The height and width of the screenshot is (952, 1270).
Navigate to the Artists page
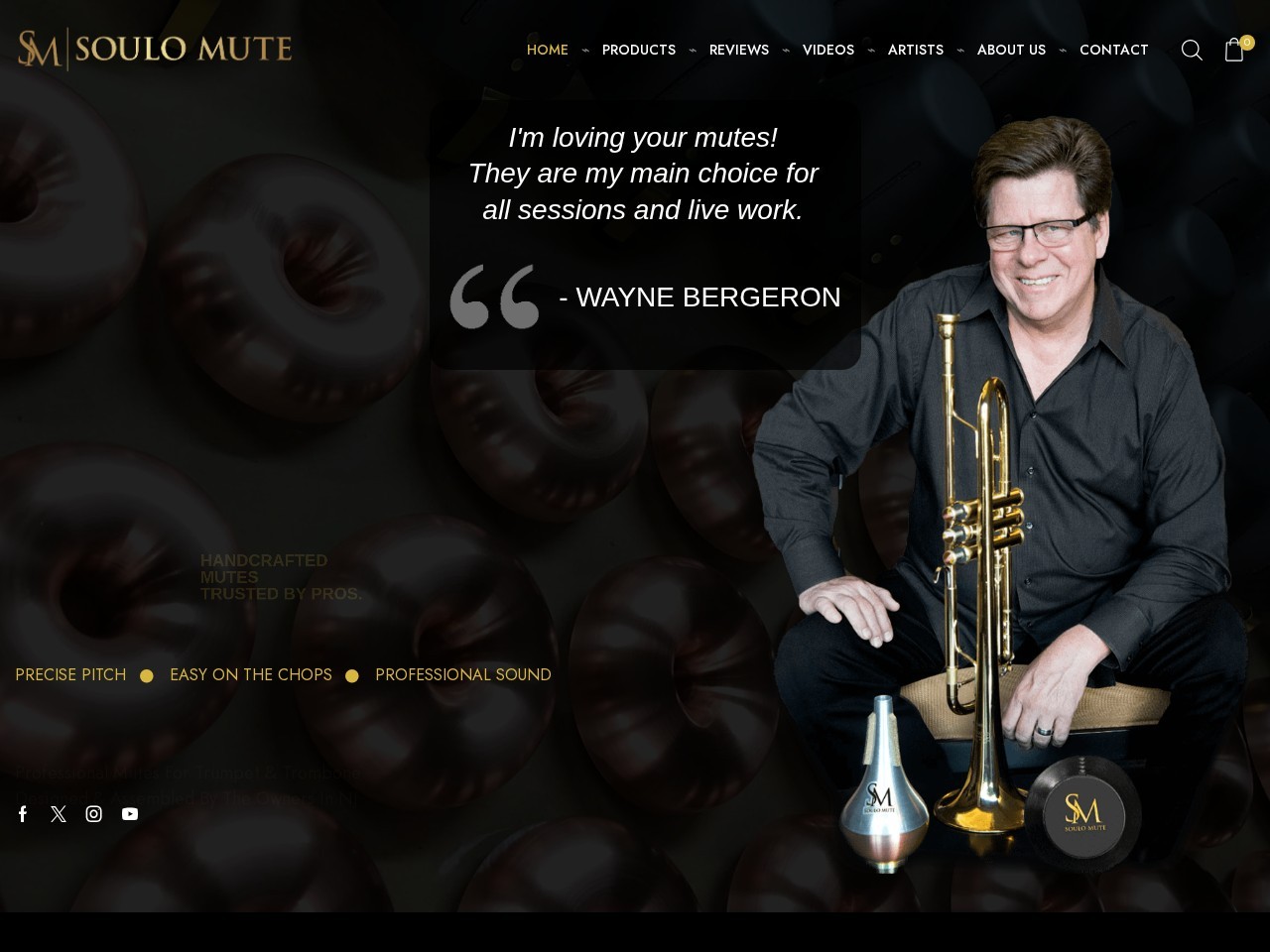click(916, 50)
